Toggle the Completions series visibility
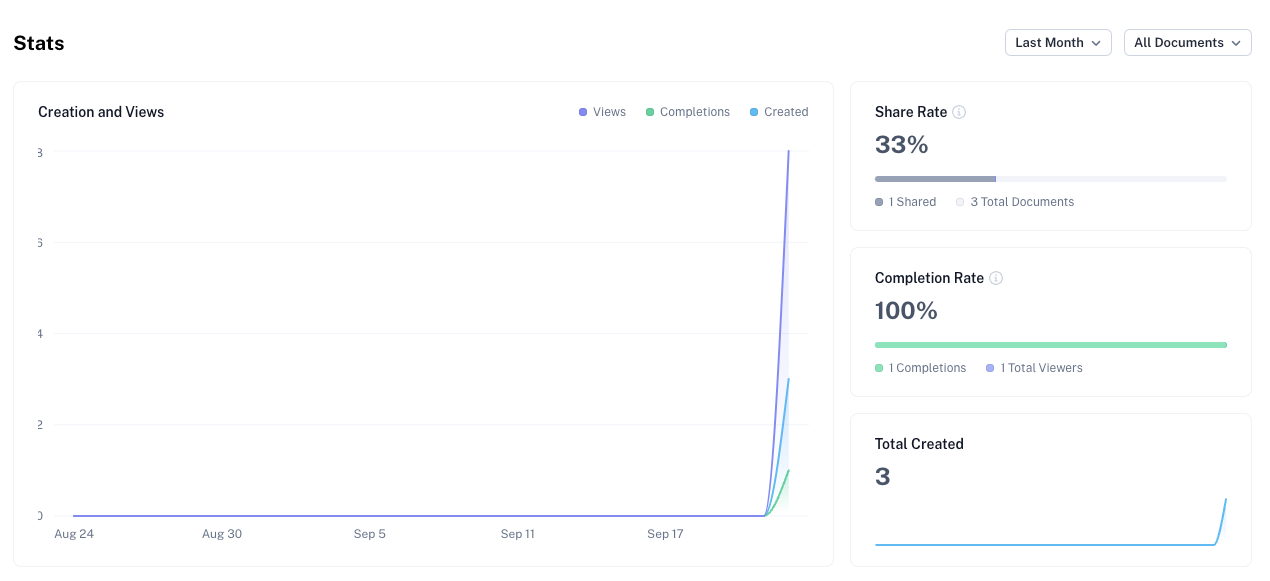 [x=688, y=111]
